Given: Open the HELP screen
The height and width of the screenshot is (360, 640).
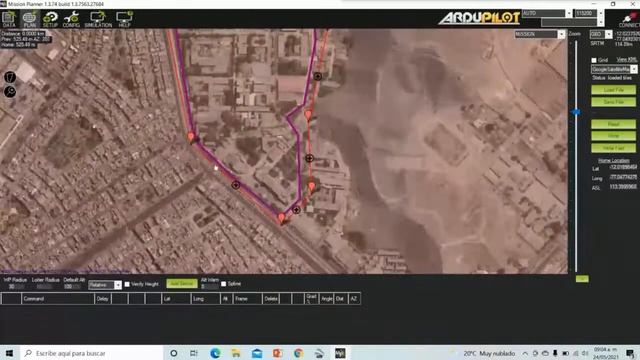Looking at the screenshot, I should (x=124, y=19).
